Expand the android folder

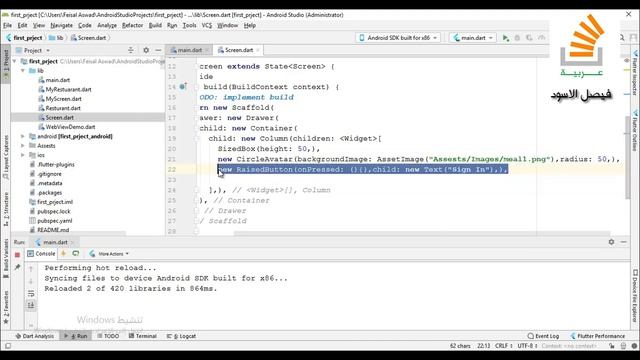click(23, 136)
